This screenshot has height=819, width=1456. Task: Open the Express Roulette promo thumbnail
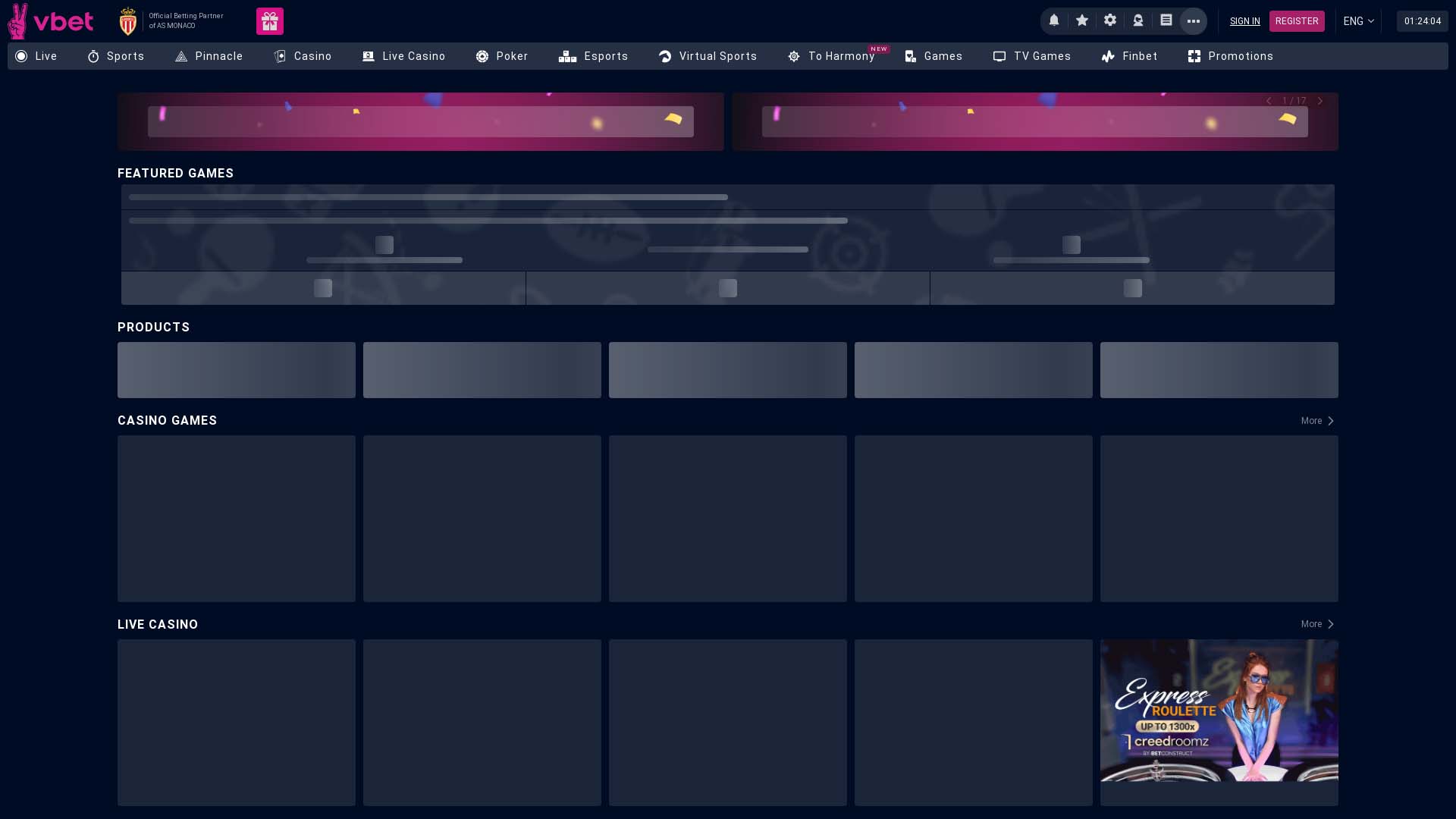[x=1218, y=722]
